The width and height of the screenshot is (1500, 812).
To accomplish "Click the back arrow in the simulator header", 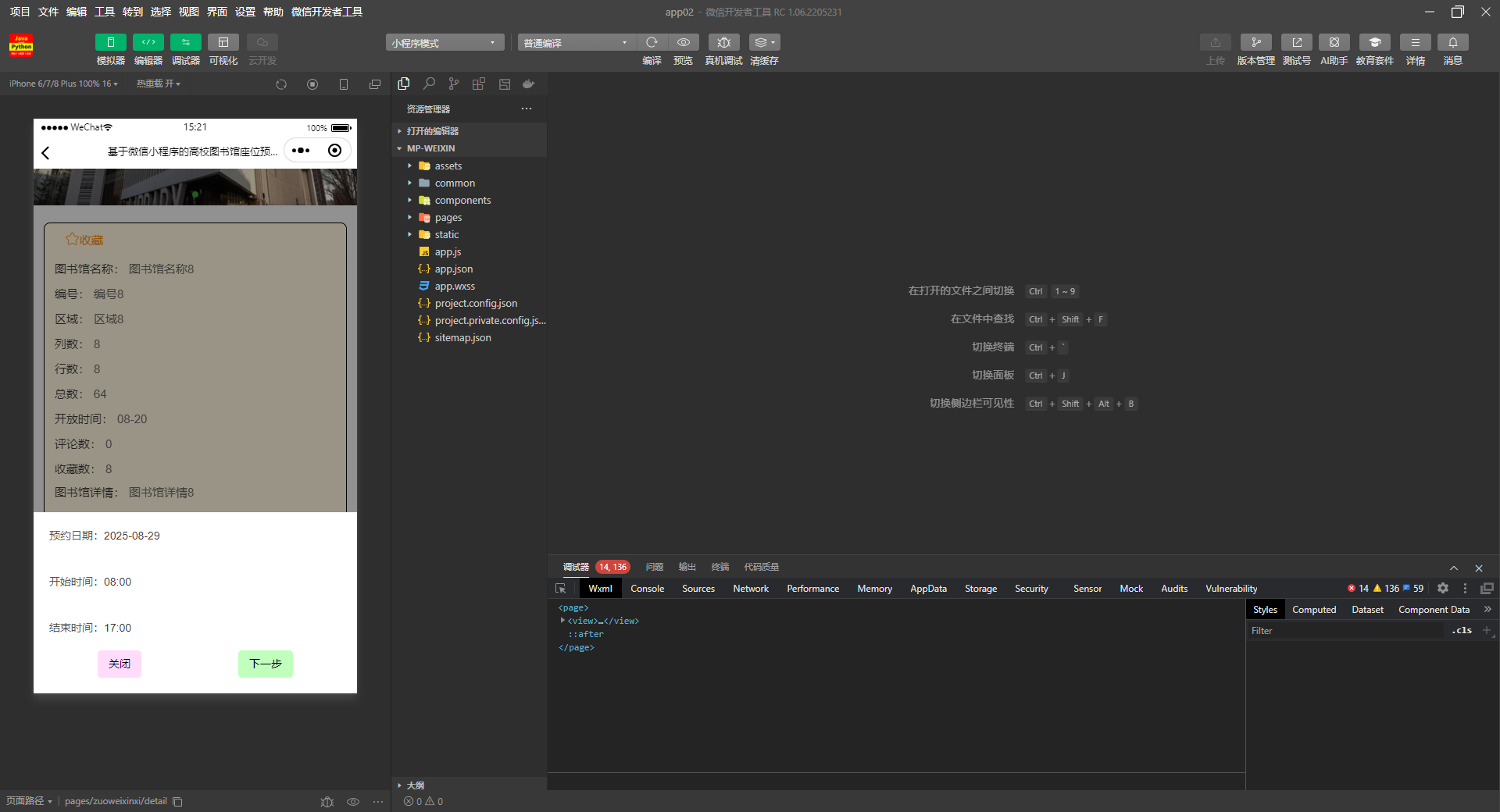I will point(45,152).
